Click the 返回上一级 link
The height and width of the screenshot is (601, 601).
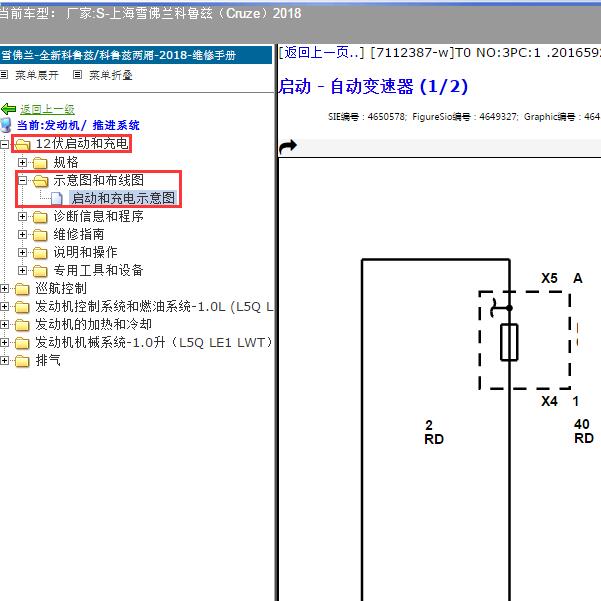(x=47, y=109)
